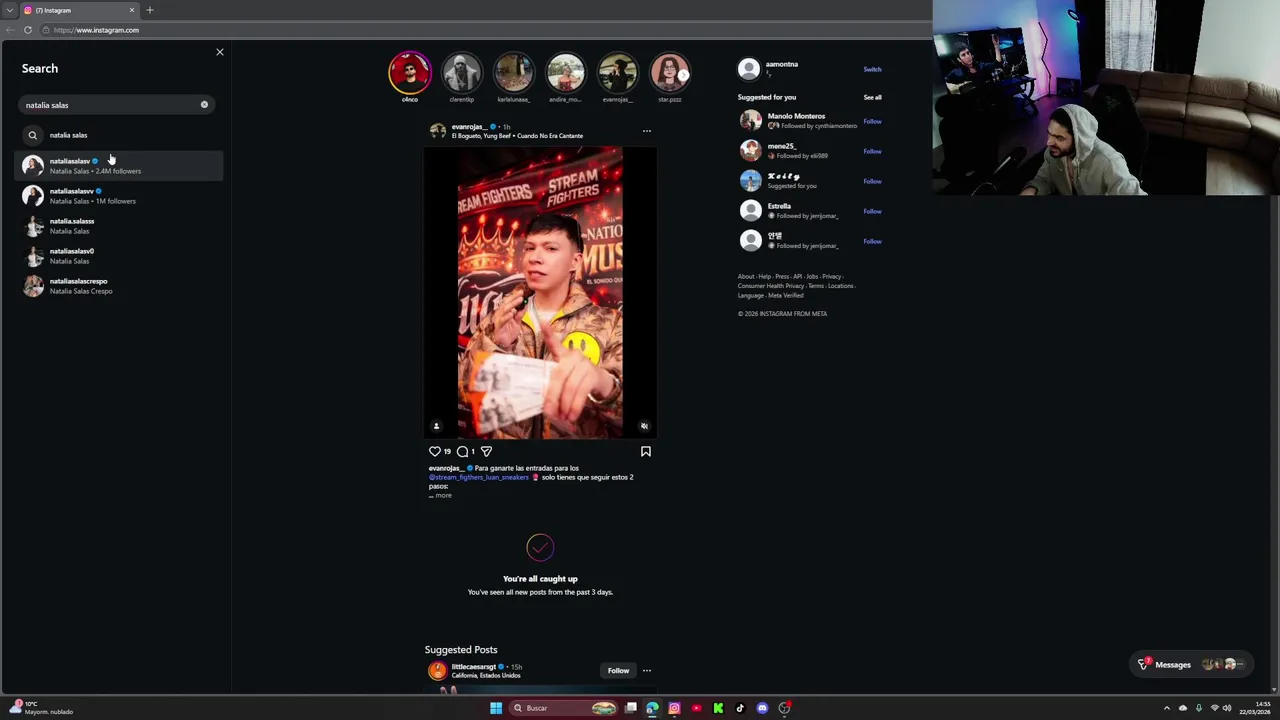Reload the page with the browser refresh icon
Image resolution: width=1280 pixels, height=720 pixels.
click(28, 30)
